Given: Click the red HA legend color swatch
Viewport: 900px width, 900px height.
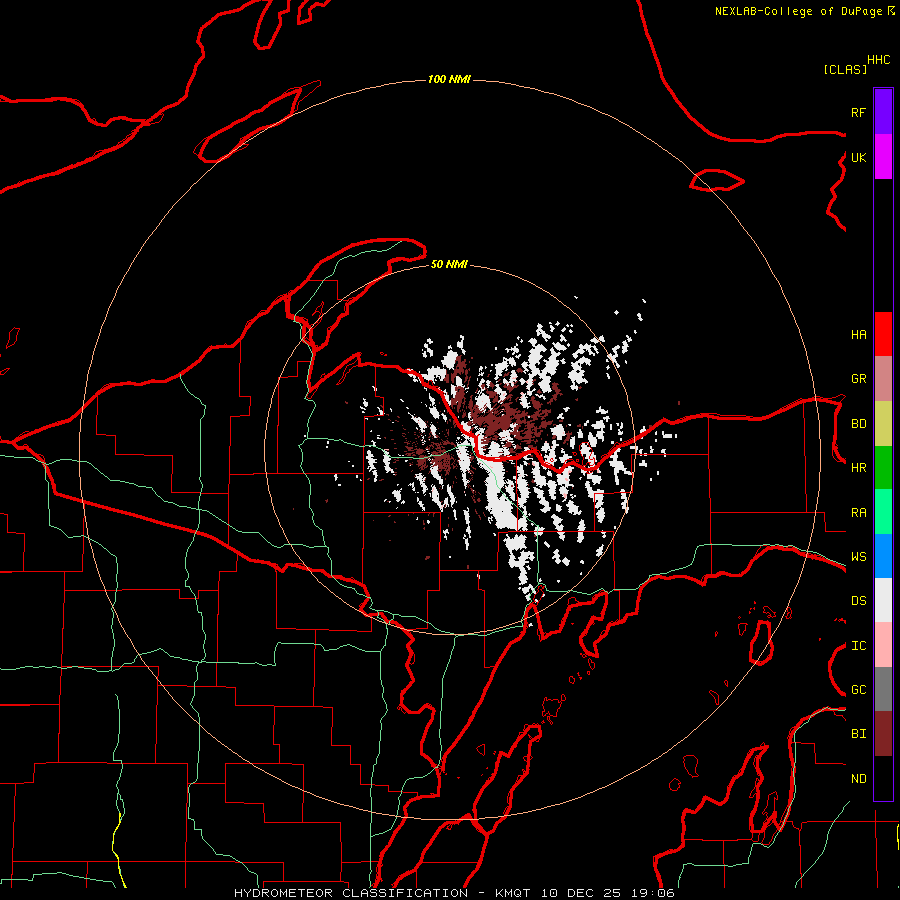Looking at the screenshot, I should pyautogui.click(x=883, y=334).
